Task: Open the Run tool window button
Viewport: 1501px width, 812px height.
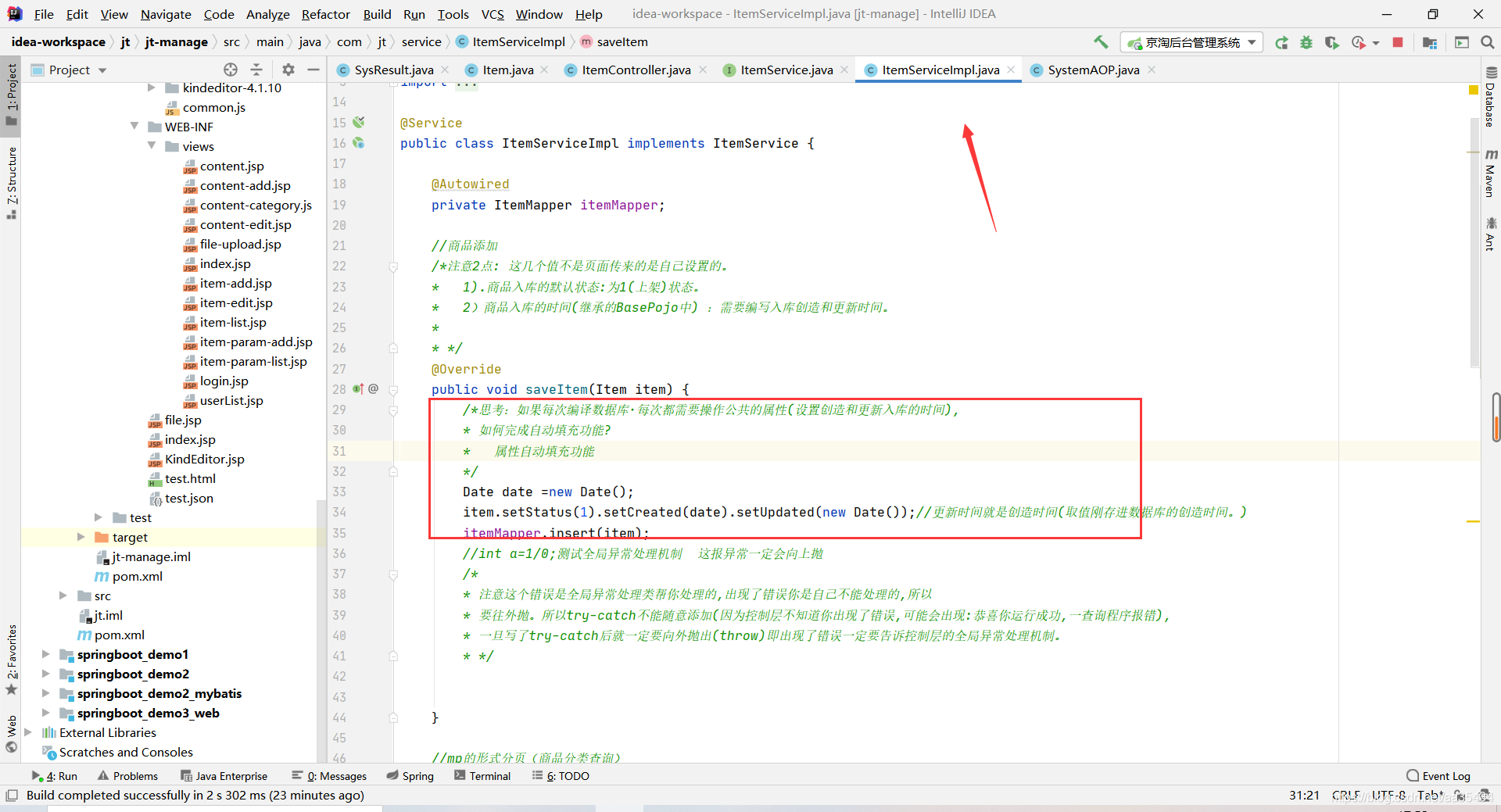Action: 55,775
